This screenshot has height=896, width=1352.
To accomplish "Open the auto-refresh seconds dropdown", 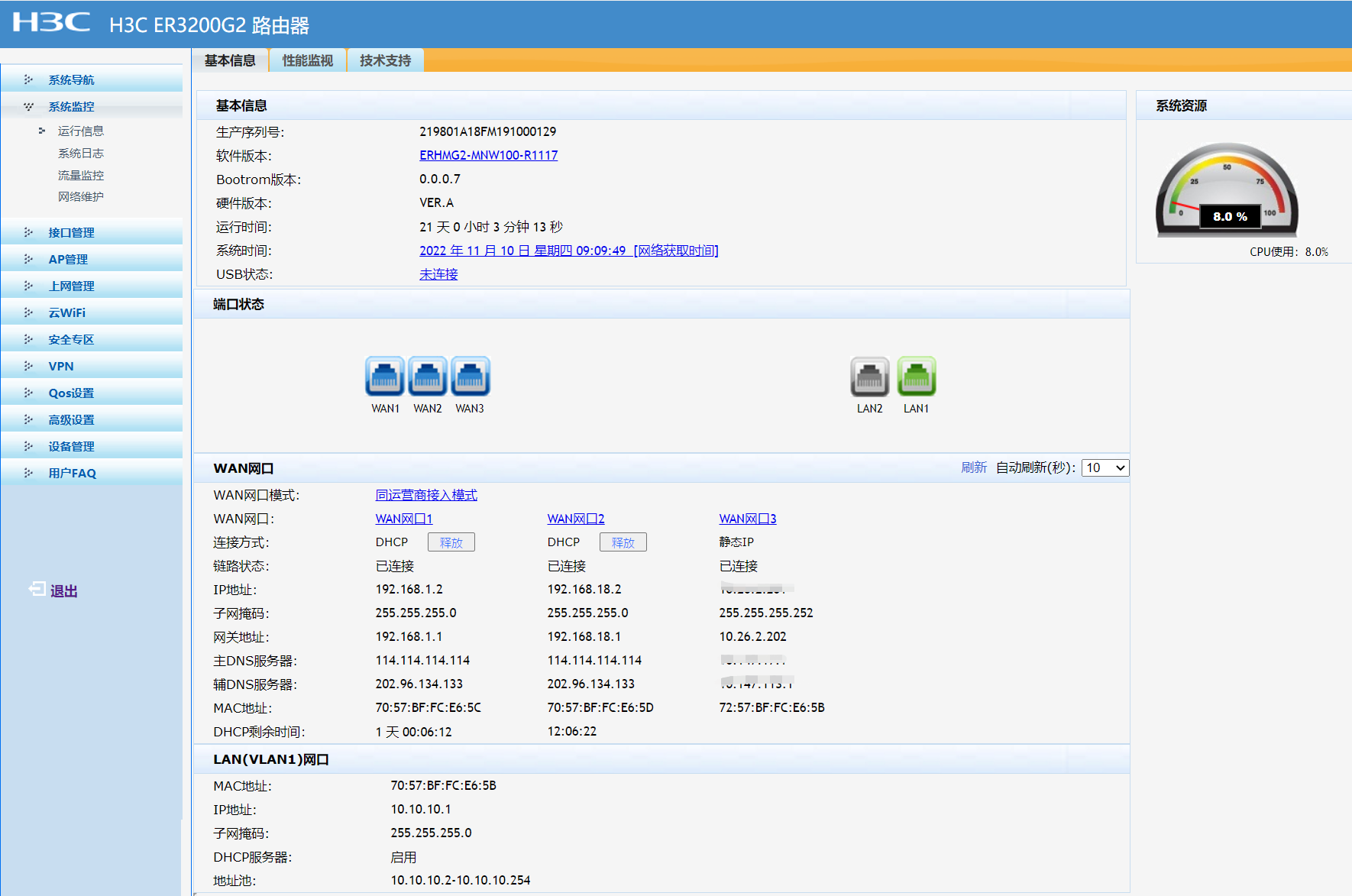I will coord(1105,467).
